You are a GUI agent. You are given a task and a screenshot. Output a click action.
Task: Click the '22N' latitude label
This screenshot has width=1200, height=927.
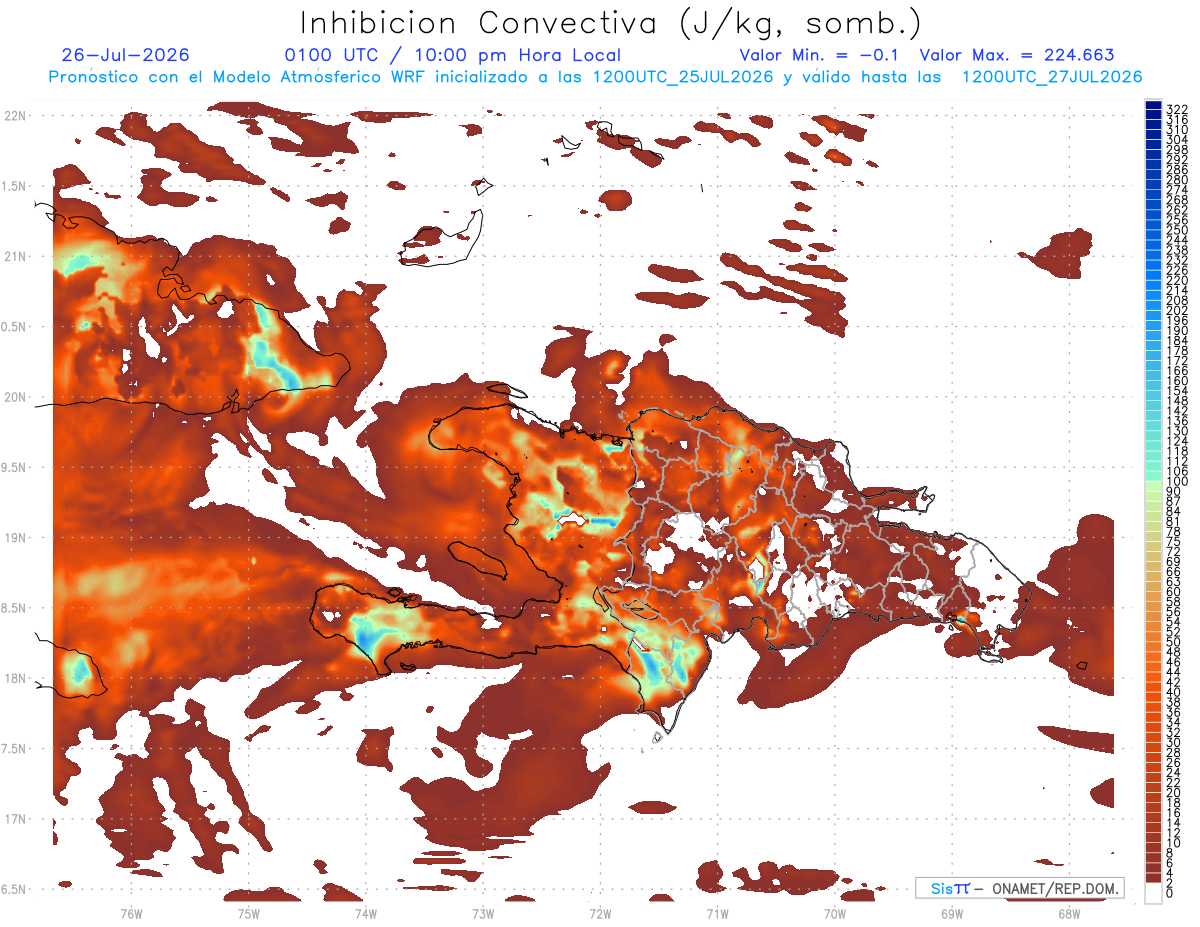pos(15,116)
